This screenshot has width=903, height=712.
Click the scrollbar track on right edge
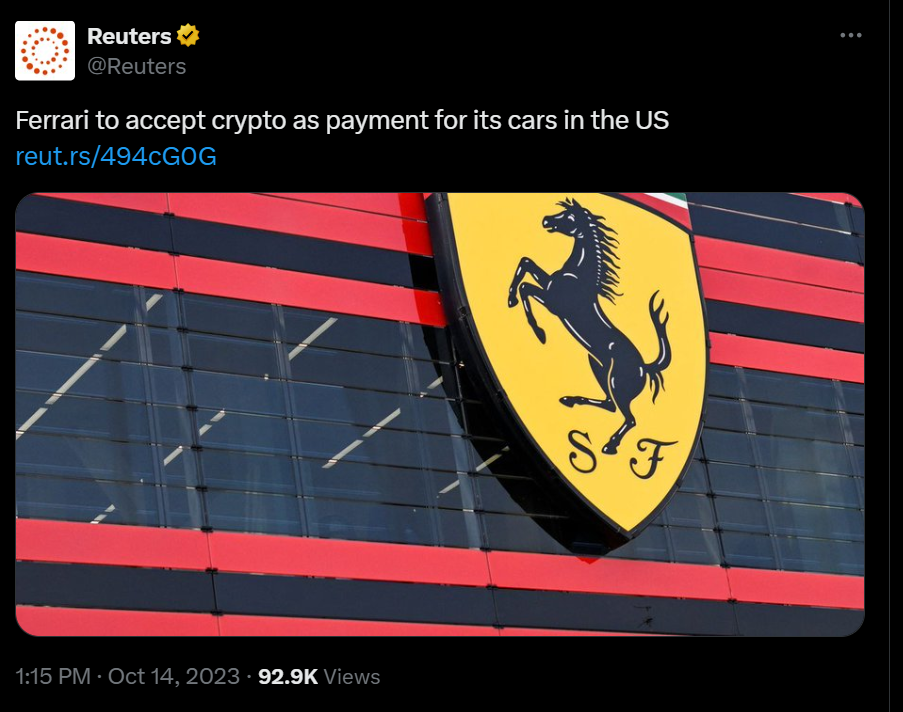coord(896,356)
